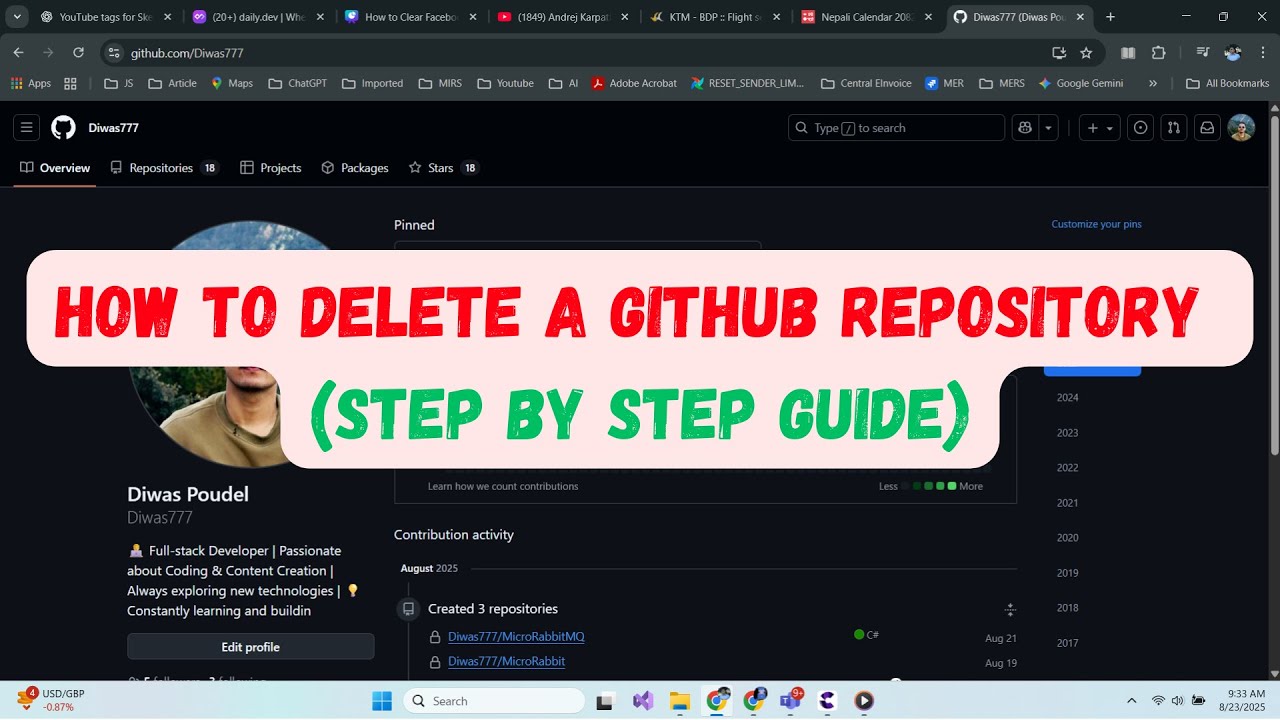Open the Issues icon in header
This screenshot has height=720, width=1280.
(1140, 127)
